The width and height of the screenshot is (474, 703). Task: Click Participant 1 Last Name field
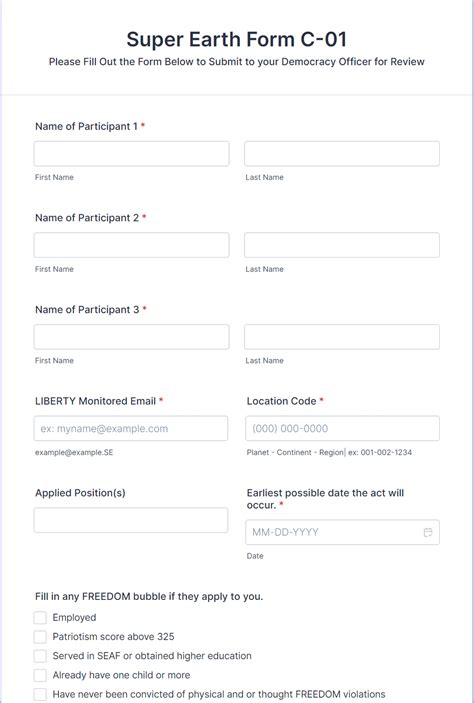pyautogui.click(x=342, y=154)
